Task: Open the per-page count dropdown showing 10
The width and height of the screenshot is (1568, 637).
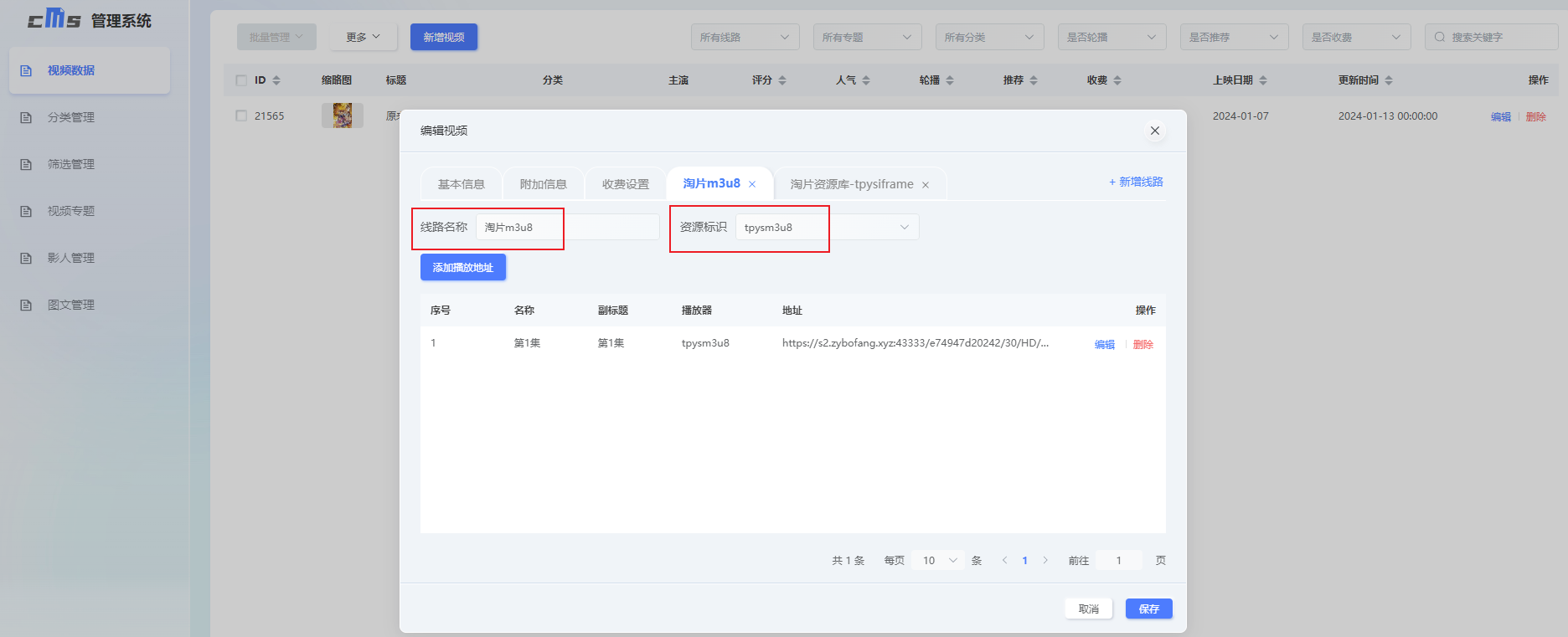Action: tap(940, 561)
